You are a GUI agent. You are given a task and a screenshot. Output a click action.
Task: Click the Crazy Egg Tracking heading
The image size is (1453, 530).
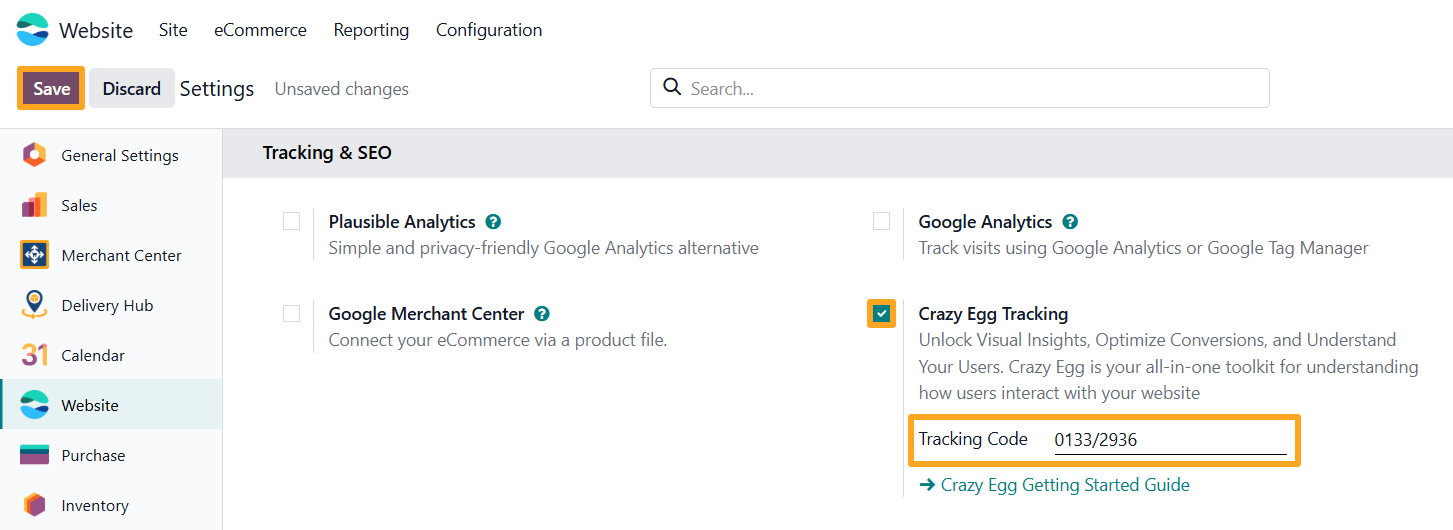(x=993, y=314)
